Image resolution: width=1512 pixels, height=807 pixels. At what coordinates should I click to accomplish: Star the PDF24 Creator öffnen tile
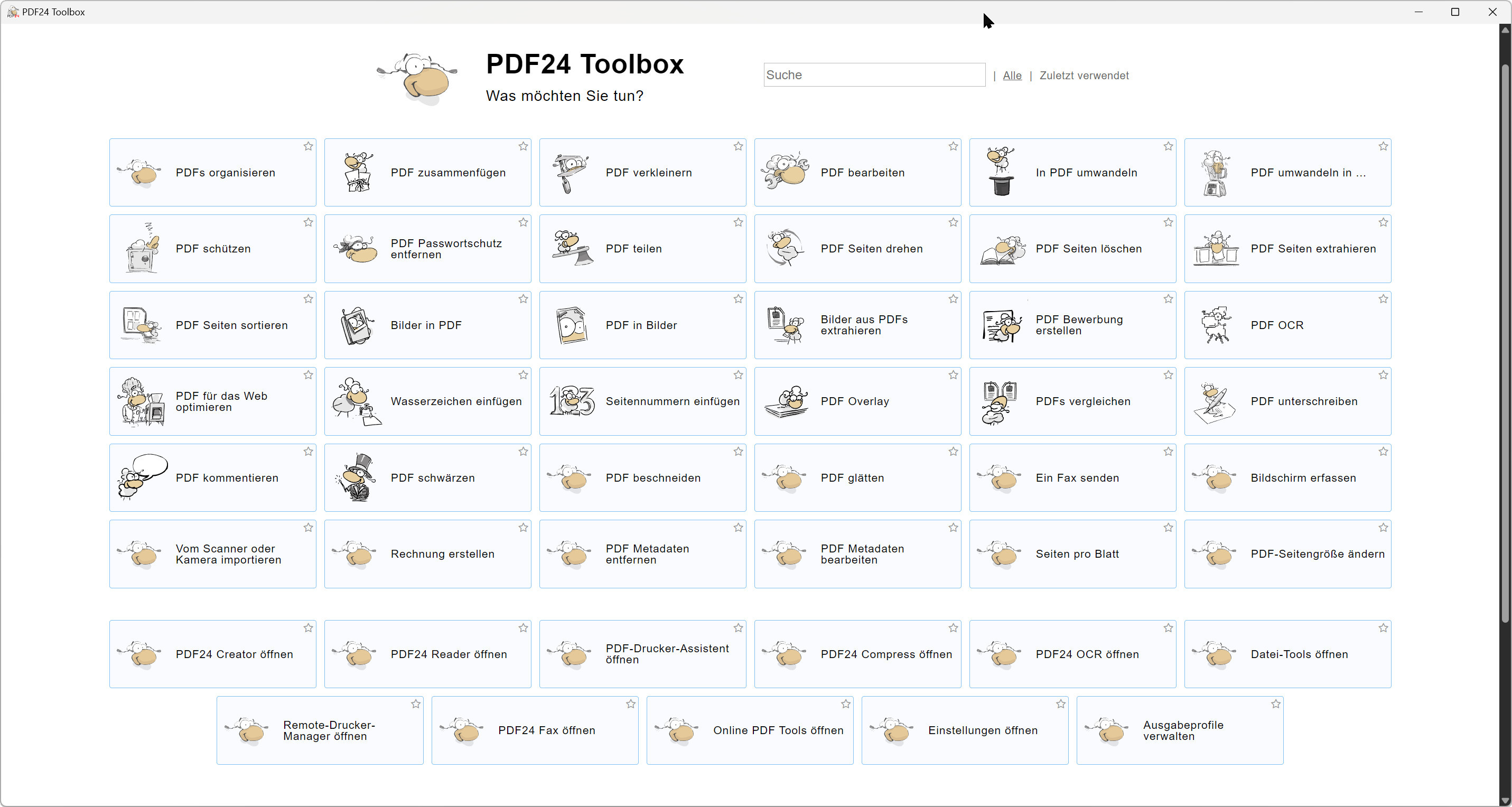[308, 628]
